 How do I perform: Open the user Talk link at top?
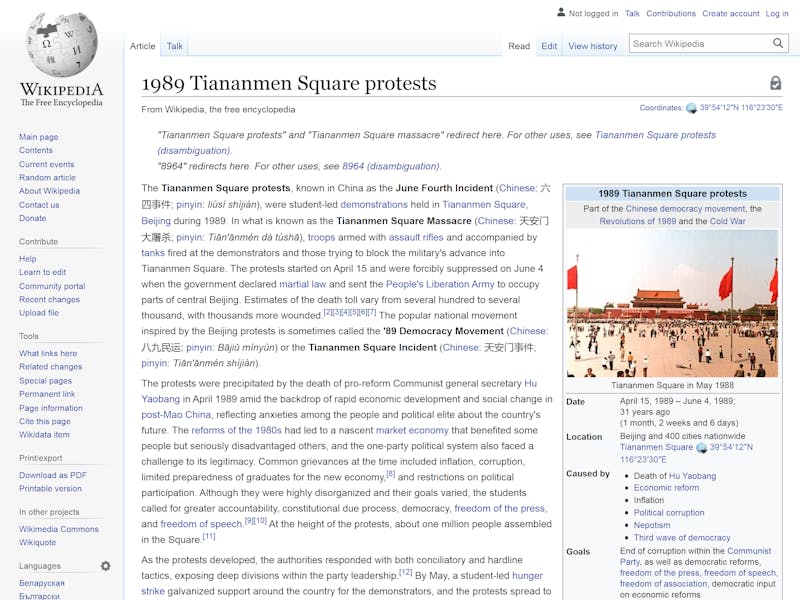[x=632, y=13]
